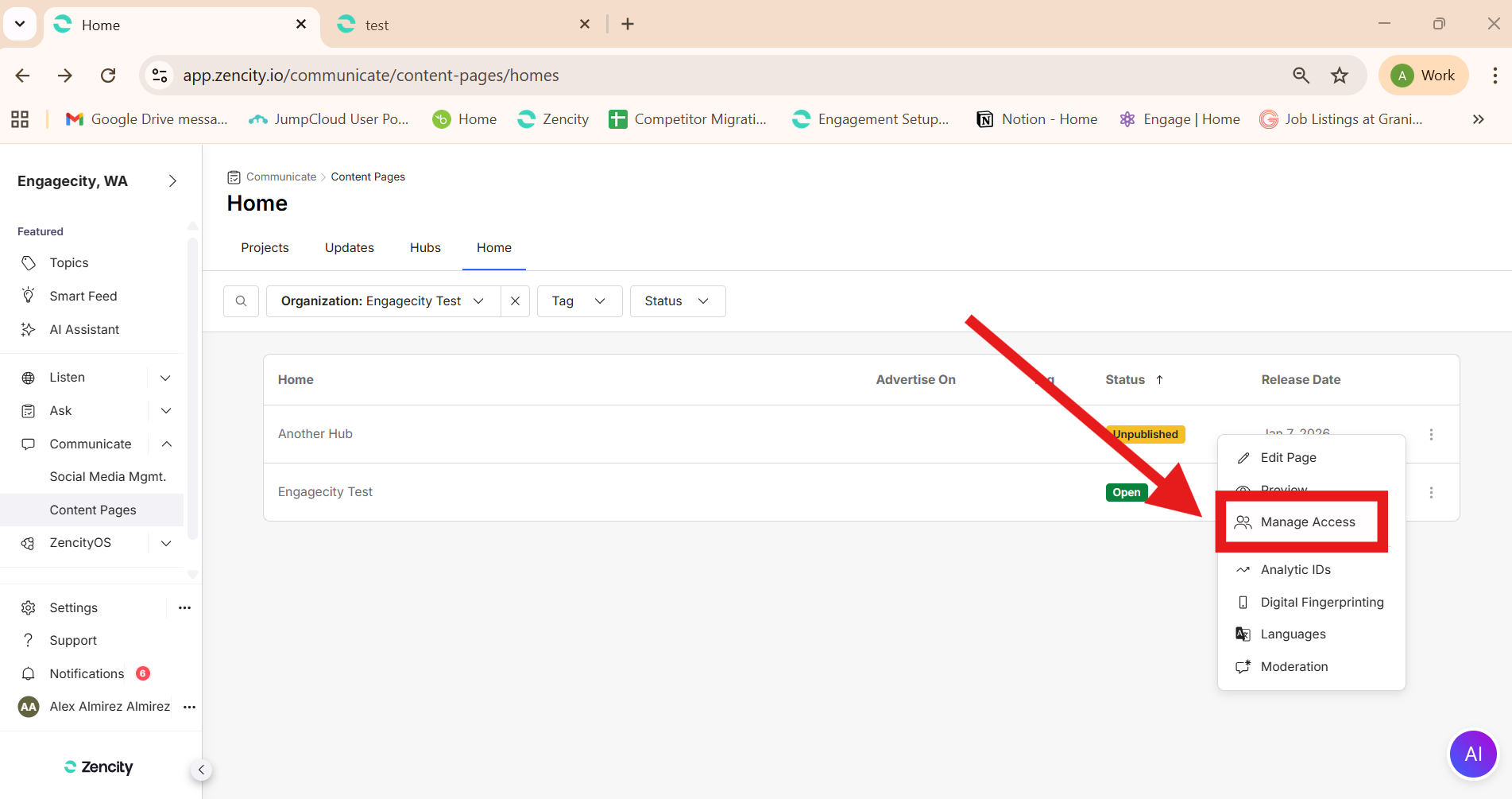Collapse sidebar using the chevron arrow button
Image resolution: width=1512 pixels, height=799 pixels.
[201, 770]
